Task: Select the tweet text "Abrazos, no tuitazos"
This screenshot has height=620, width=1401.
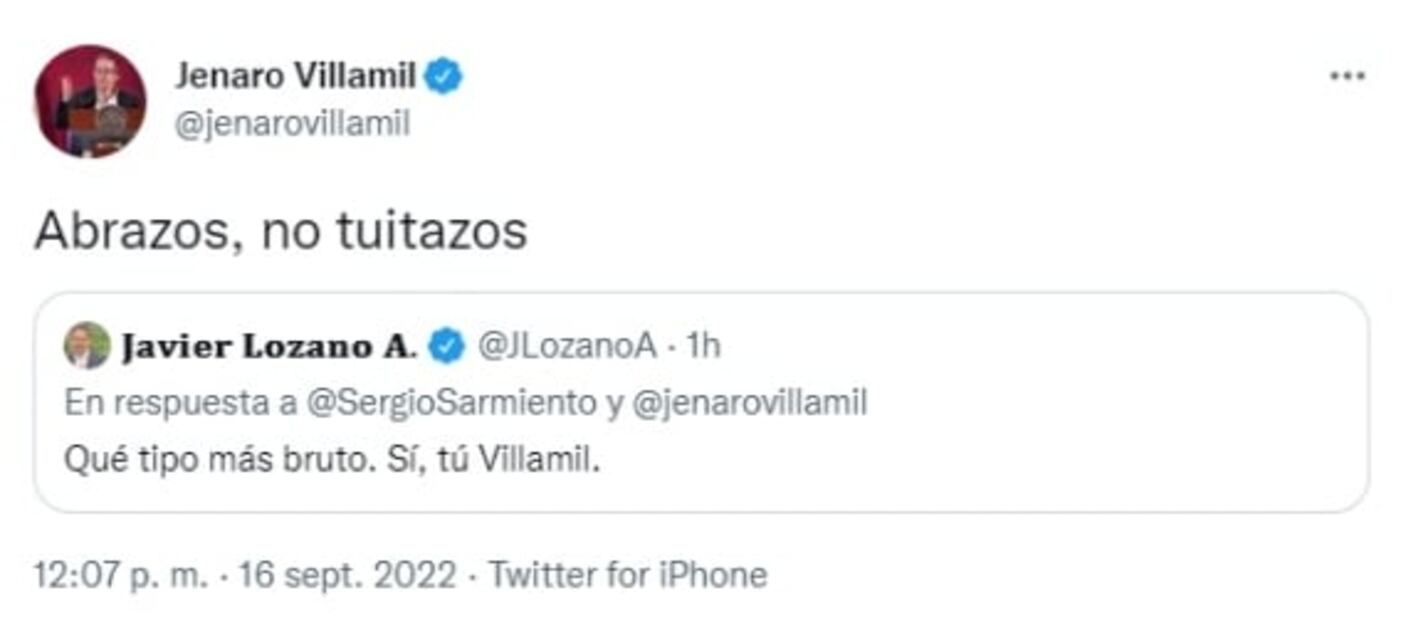Action: pyautogui.click(x=281, y=232)
